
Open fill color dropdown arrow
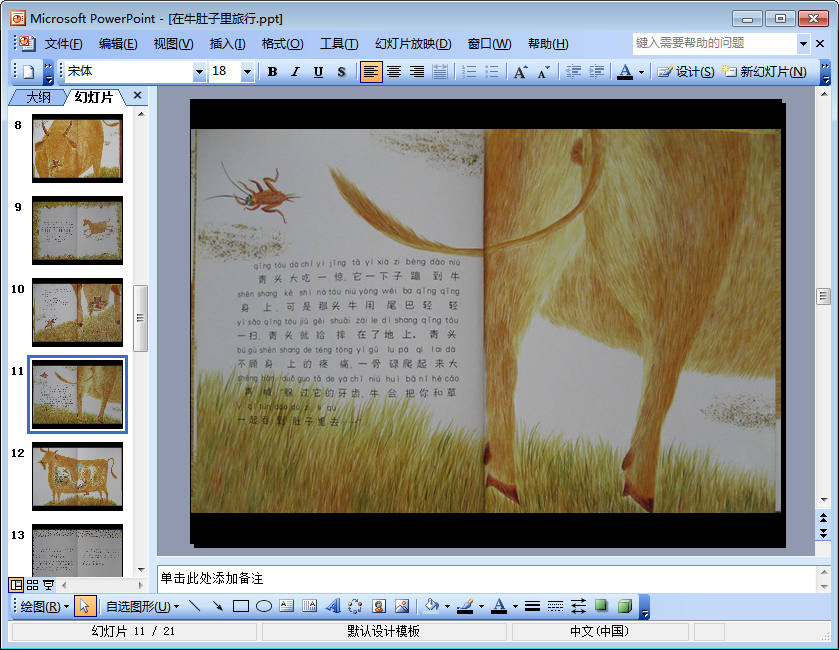(x=447, y=607)
